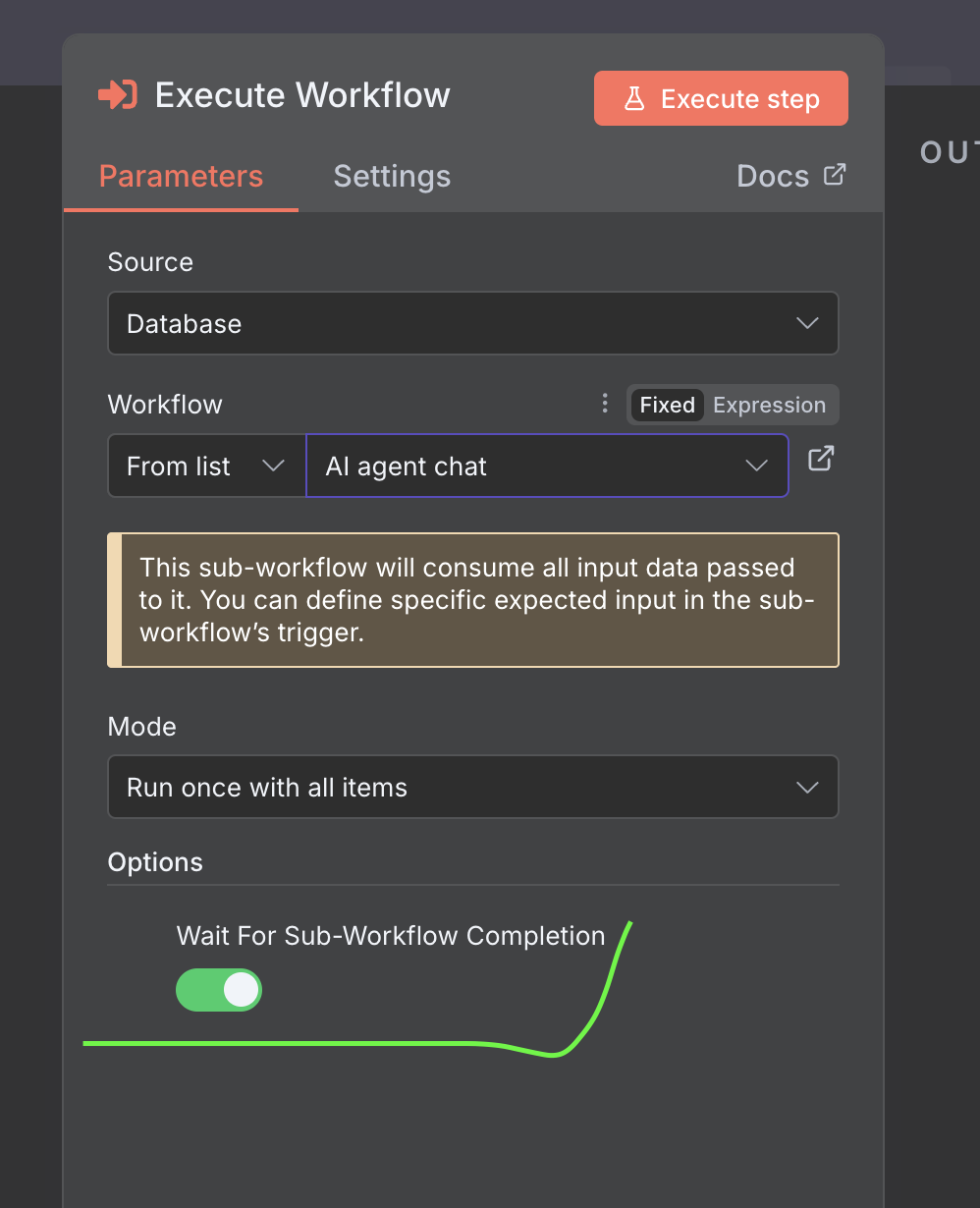Open the 'AI agent chat' workflow dropdown
Screen dimensions: 980x1208
coord(546,466)
